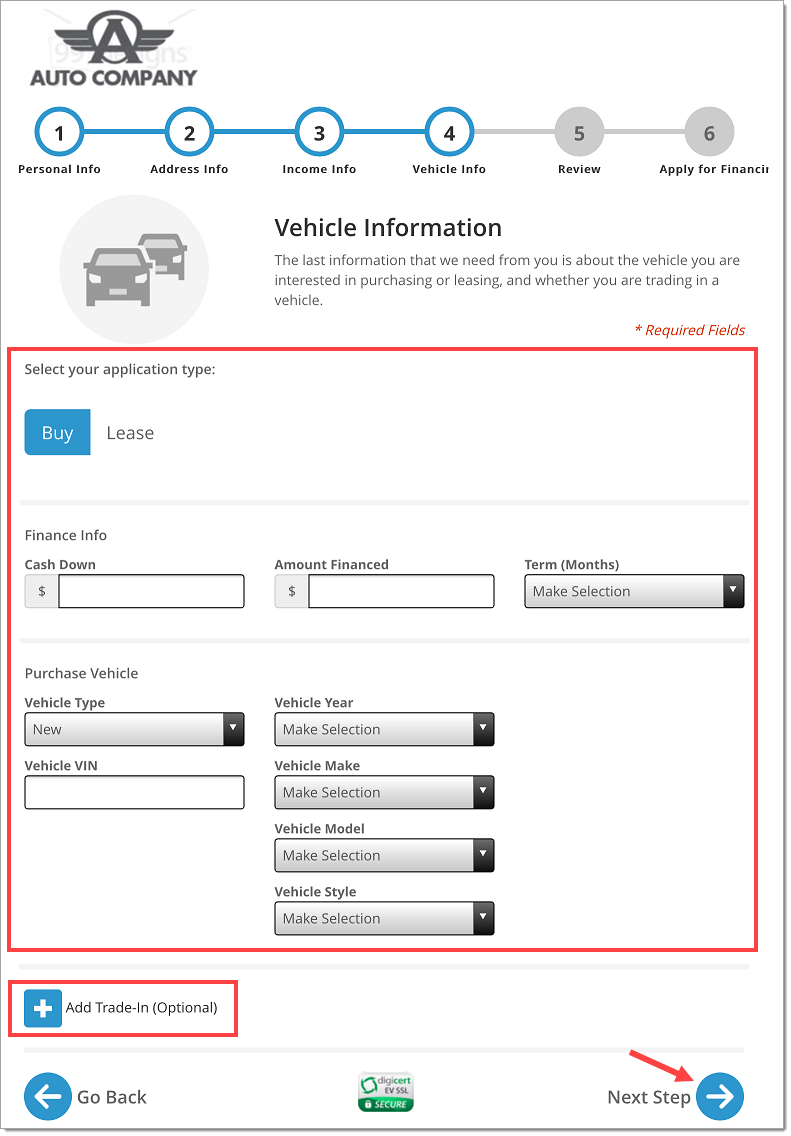This screenshot has width=791, height=1136.
Task: Go to step 3 Income Info
Action: [x=319, y=133]
